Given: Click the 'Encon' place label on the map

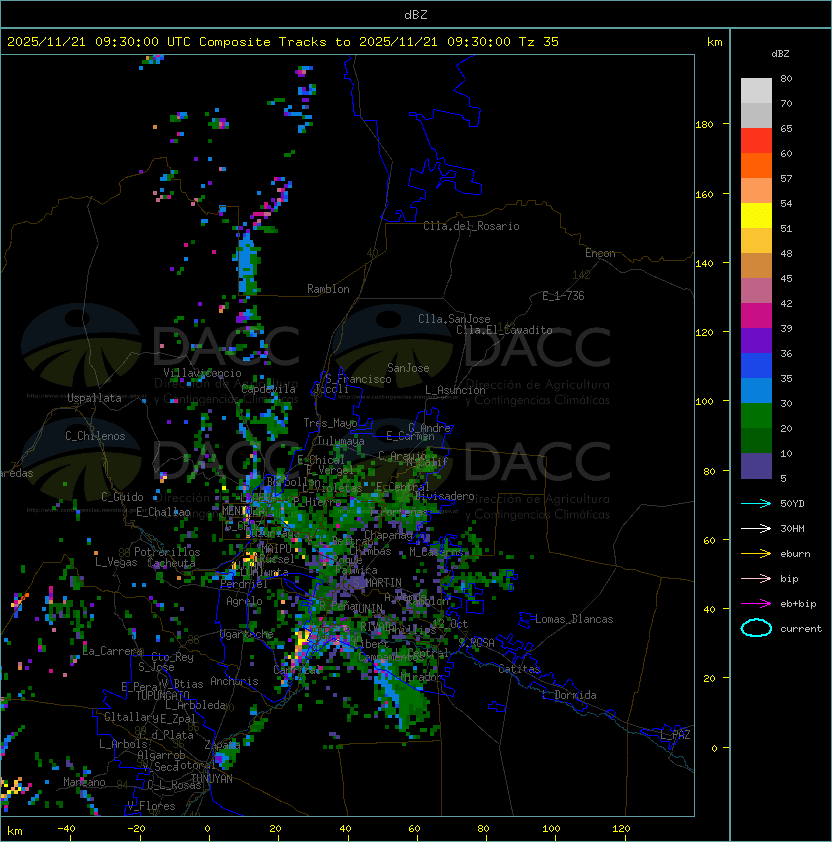Looking at the screenshot, I should tap(600, 253).
